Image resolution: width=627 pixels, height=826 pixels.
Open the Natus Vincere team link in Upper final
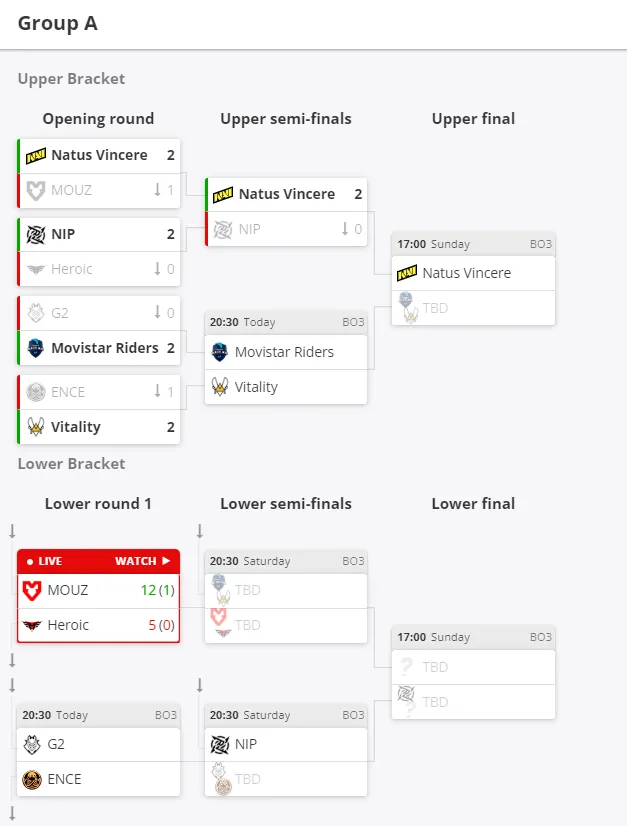[466, 273]
